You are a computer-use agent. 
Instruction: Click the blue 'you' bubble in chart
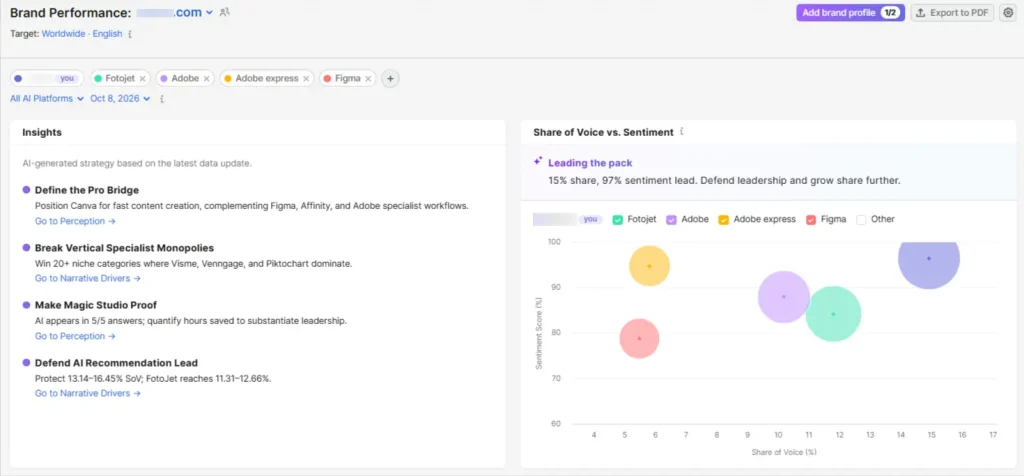929,264
